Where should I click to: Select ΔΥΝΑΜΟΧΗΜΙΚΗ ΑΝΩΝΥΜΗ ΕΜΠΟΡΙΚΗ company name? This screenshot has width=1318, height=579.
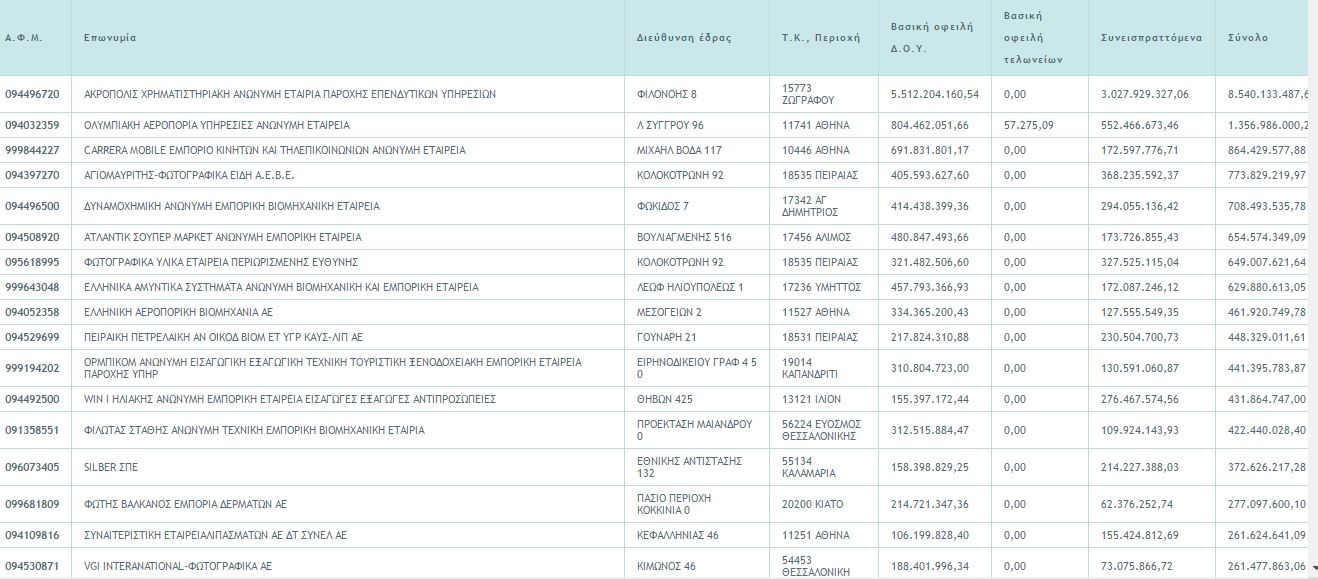[x=232, y=206]
